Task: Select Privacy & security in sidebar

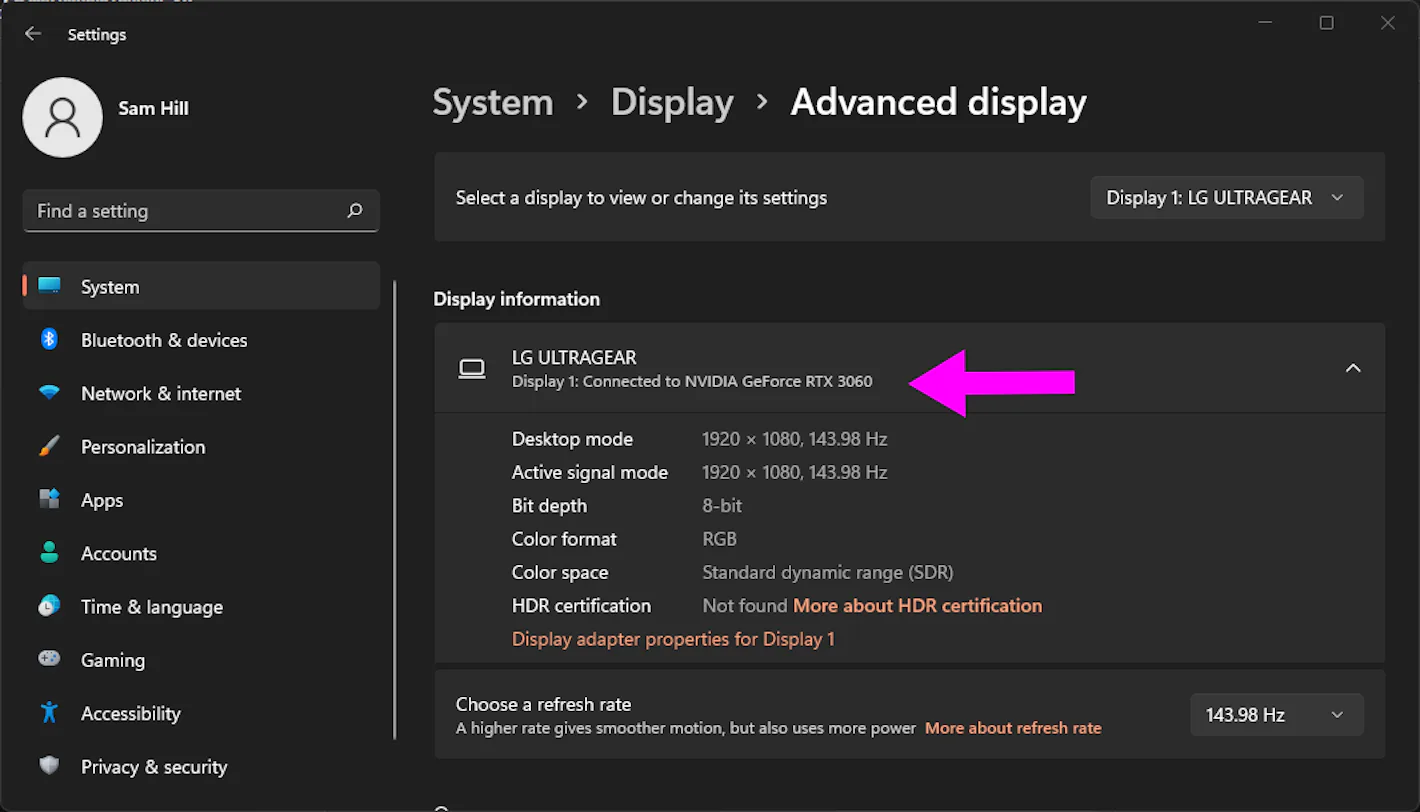Action: click(201, 767)
